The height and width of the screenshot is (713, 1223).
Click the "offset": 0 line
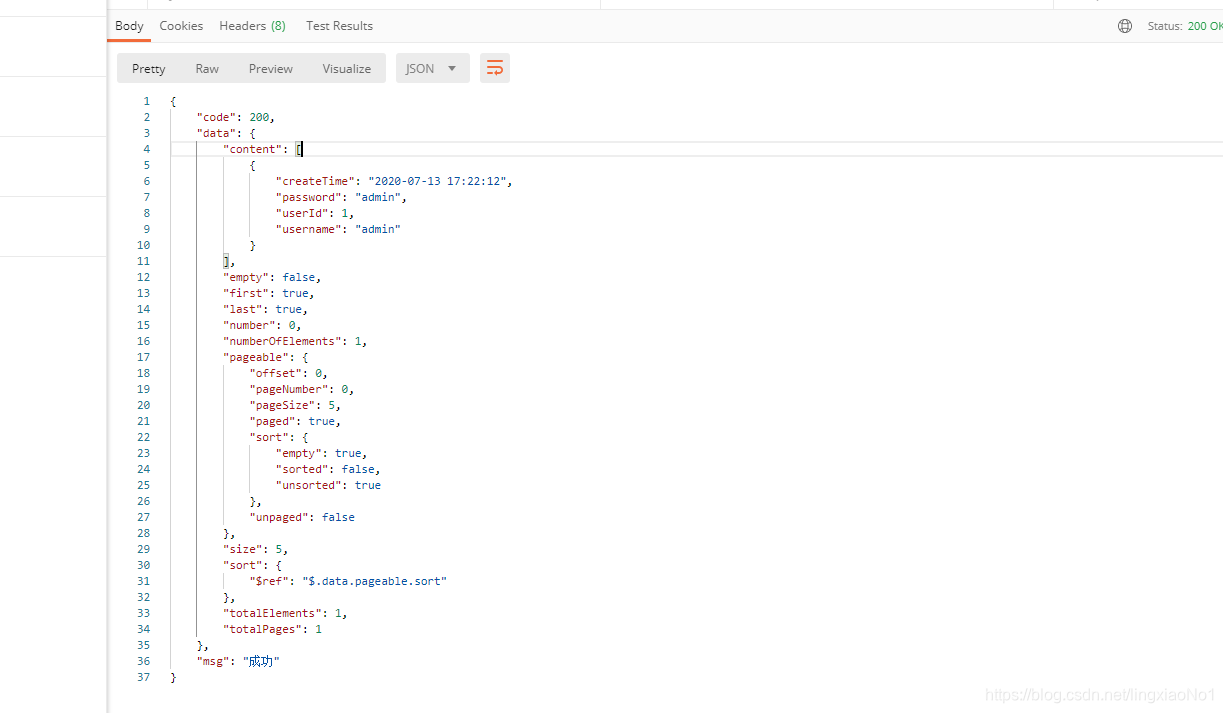click(289, 373)
